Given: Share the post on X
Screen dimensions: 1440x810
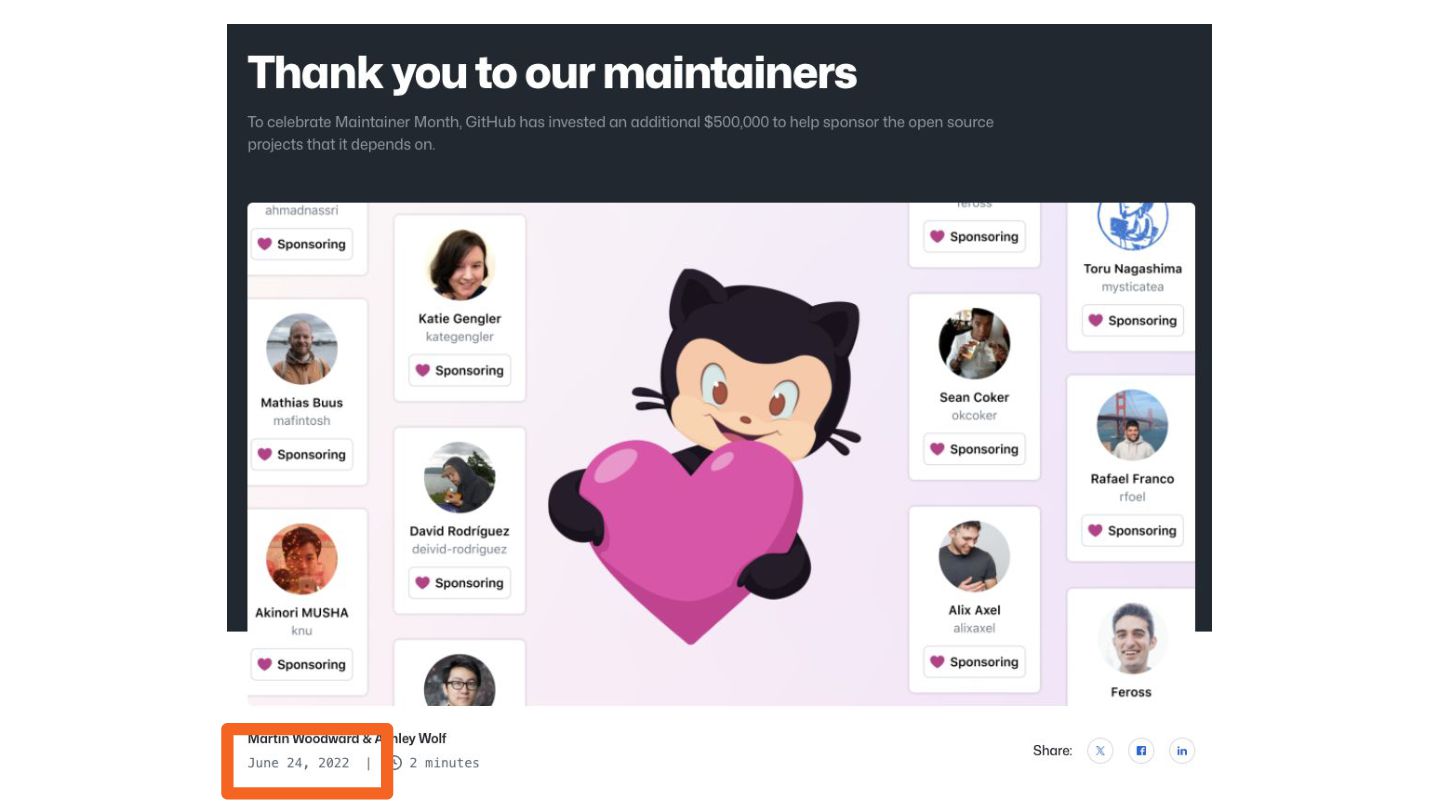Looking at the screenshot, I should pos(1100,750).
